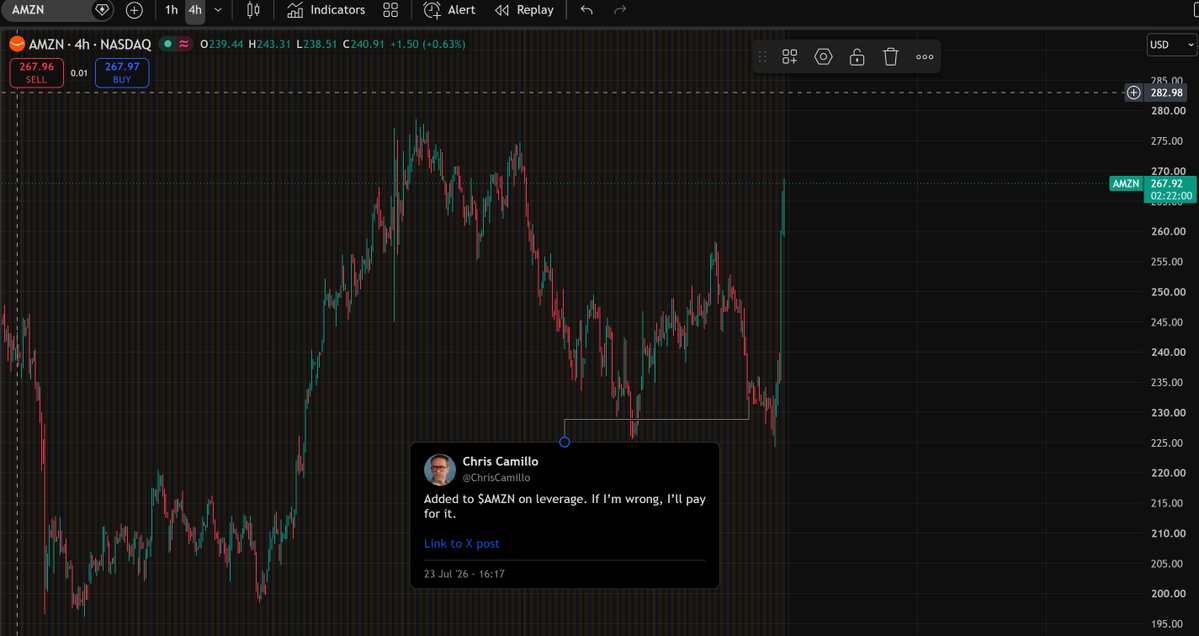Click the 225.00 price axis label

pos(1168,443)
